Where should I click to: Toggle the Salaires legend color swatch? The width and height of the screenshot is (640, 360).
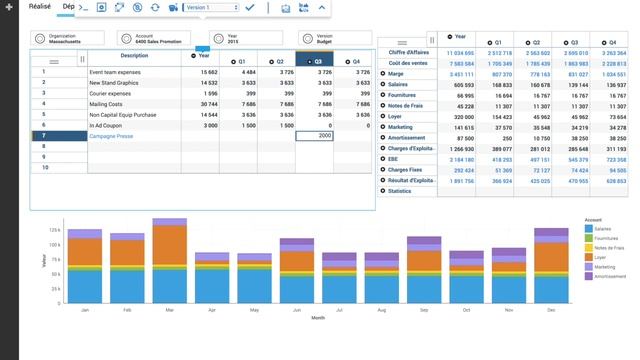(589, 229)
